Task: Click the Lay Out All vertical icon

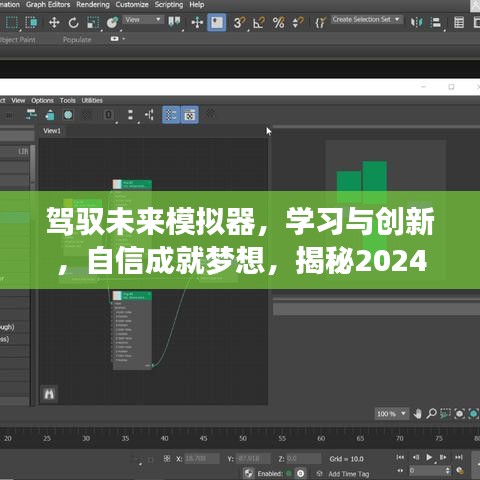Action: click(x=130, y=115)
